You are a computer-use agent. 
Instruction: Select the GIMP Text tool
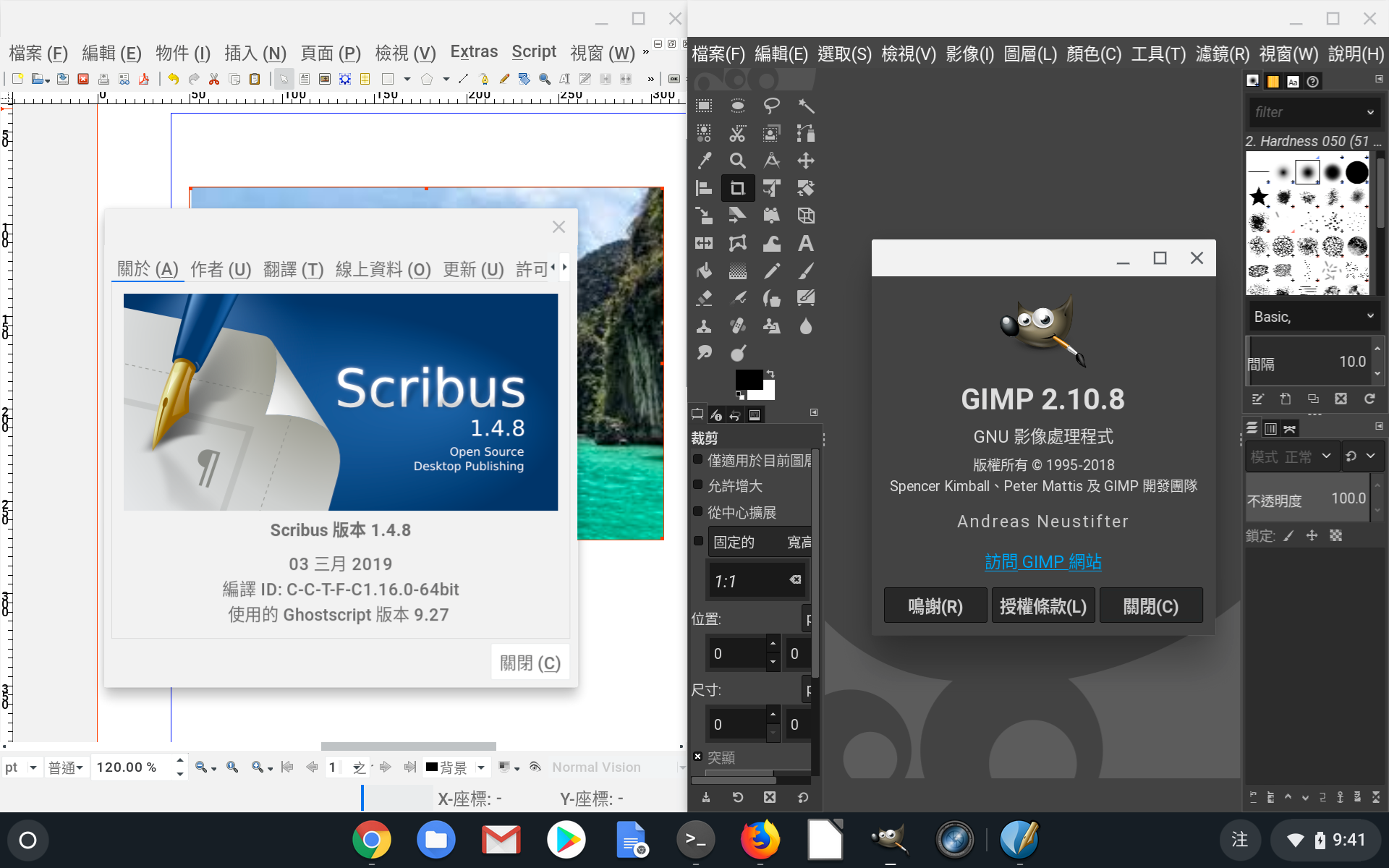coord(805,244)
